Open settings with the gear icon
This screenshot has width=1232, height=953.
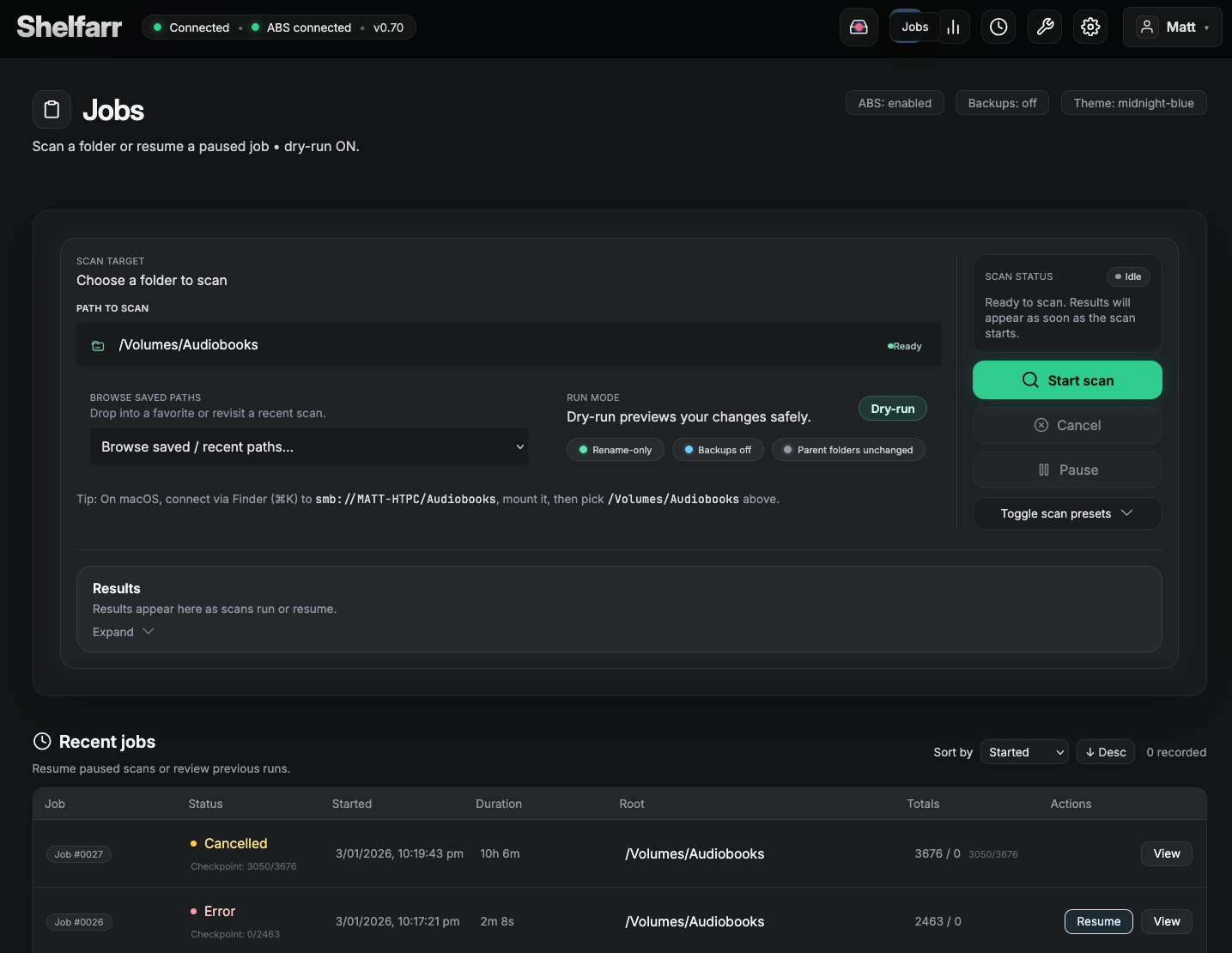point(1089,27)
